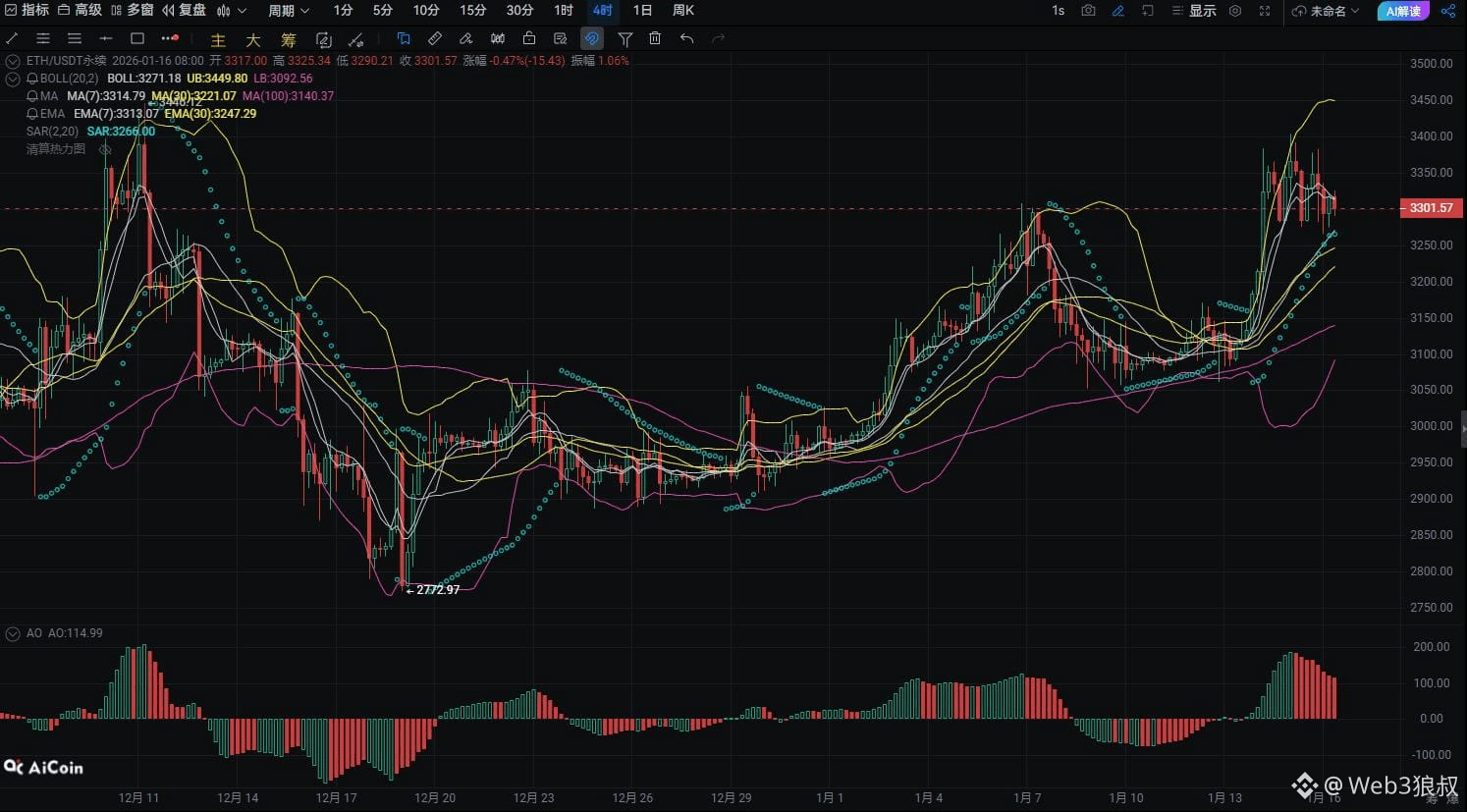Take a chart screenshot with camera icon

click(1088, 11)
